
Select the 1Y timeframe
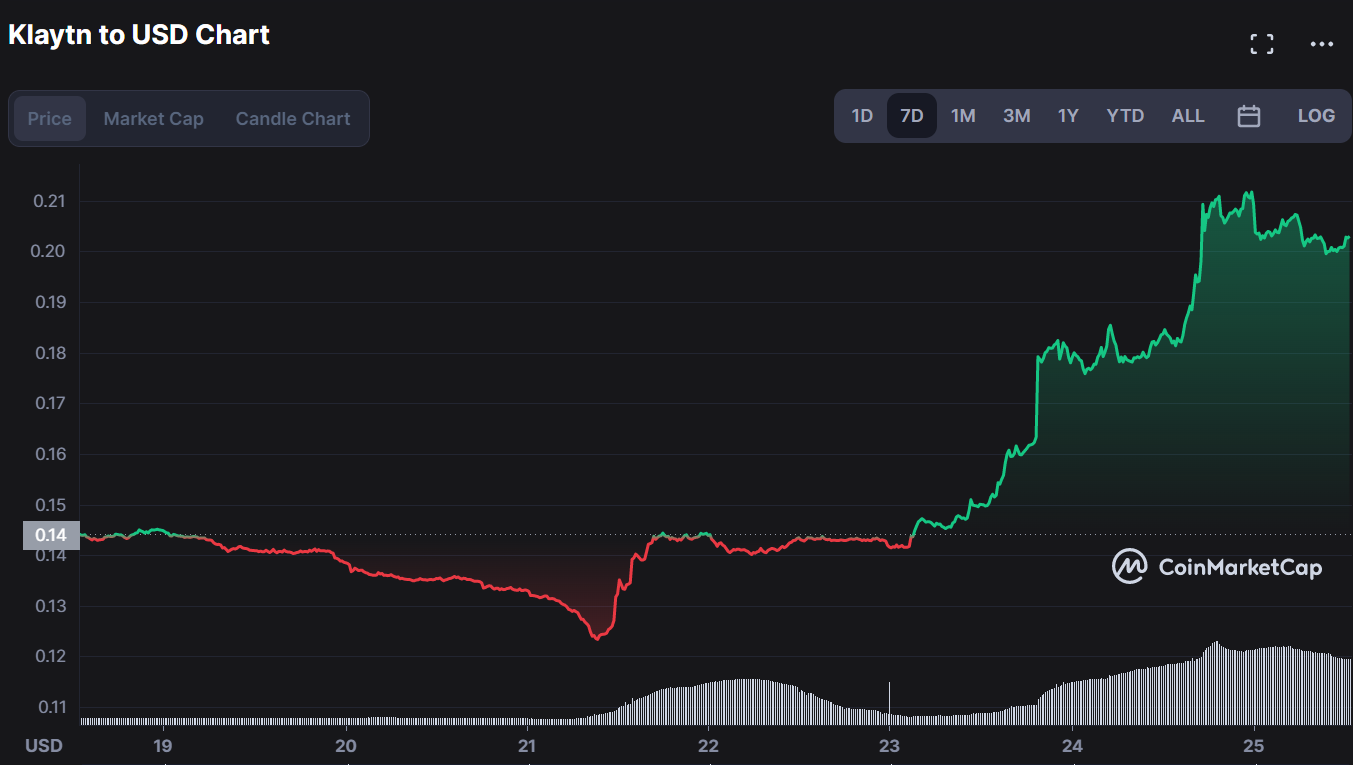click(1068, 116)
